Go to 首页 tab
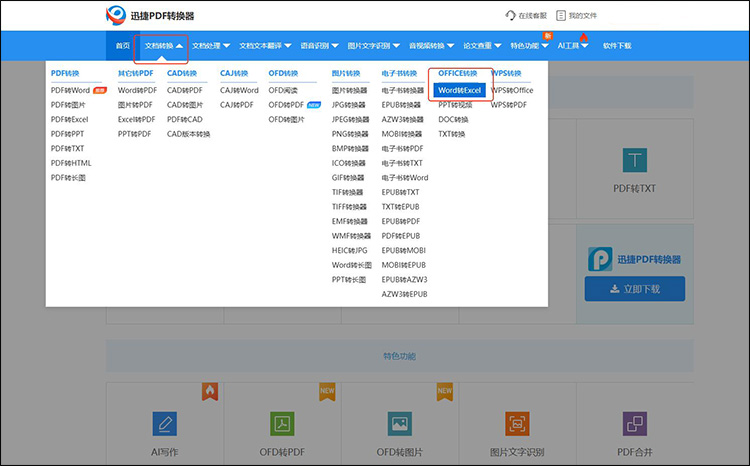The image size is (750, 466). pos(122,46)
